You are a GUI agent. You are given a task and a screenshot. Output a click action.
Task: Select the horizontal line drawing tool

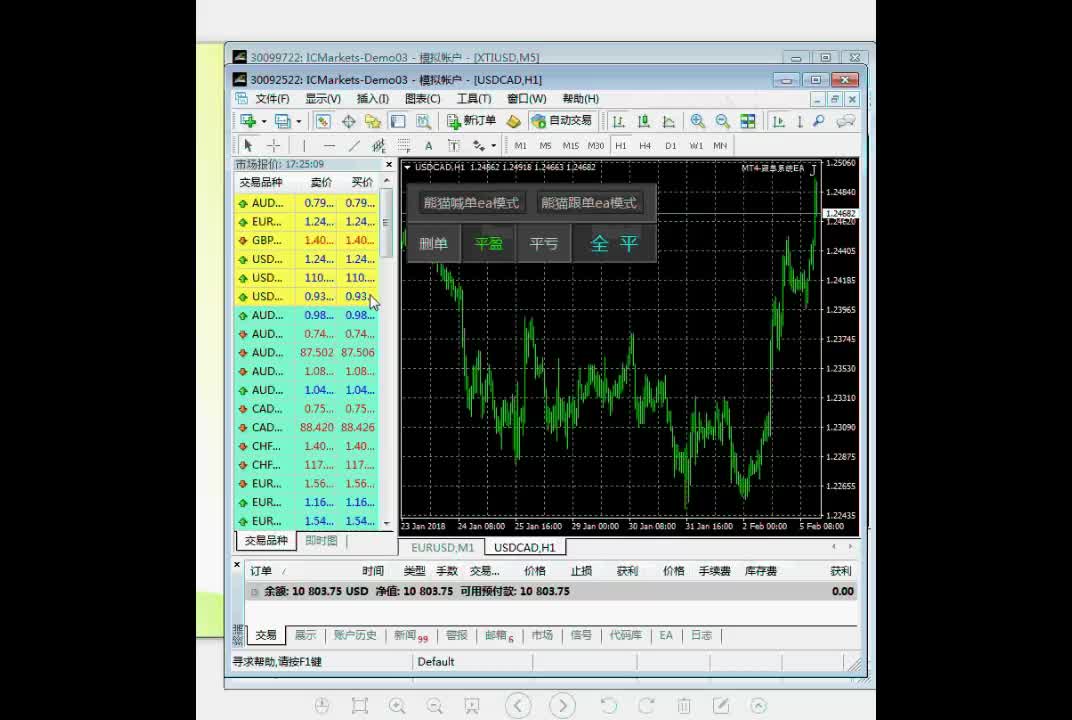point(329,146)
